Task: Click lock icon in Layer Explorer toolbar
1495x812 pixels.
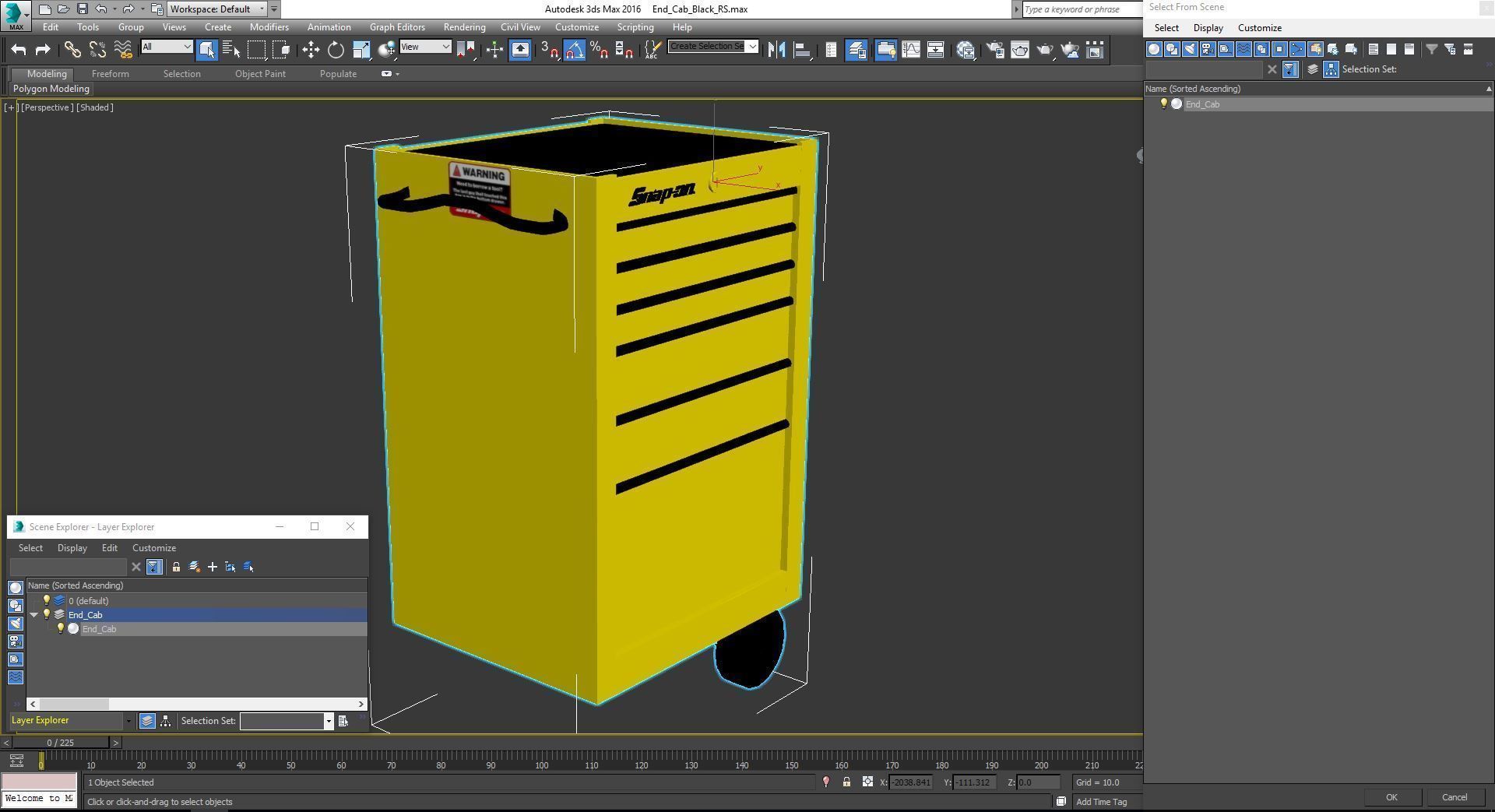Action: [x=176, y=568]
